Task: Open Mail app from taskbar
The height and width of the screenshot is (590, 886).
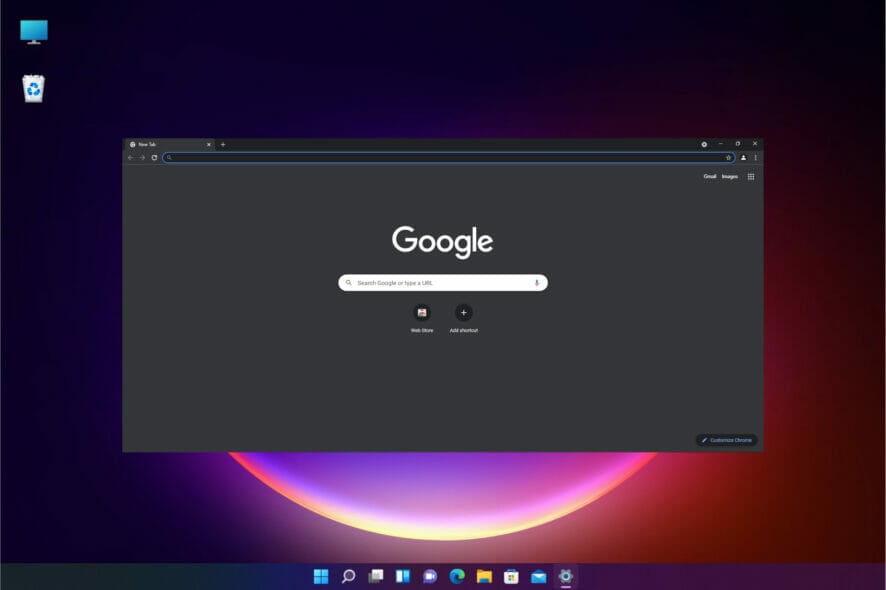Action: (x=538, y=576)
